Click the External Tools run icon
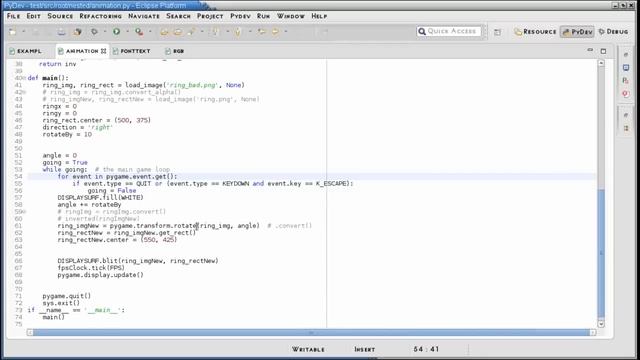 pos(139,31)
